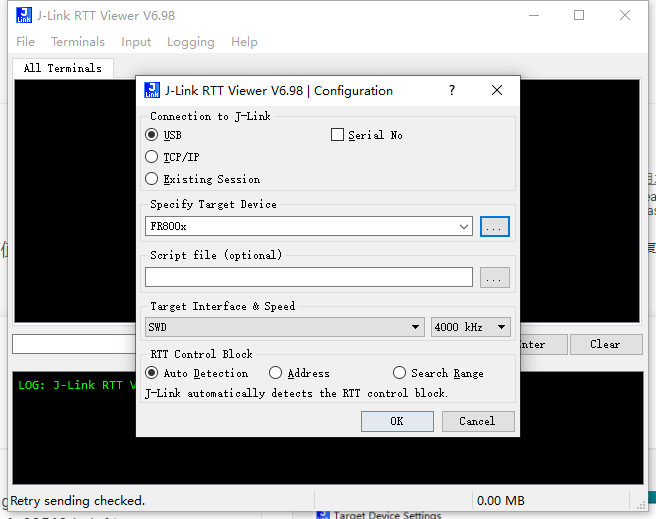The height and width of the screenshot is (519, 656).
Task: Click the green LOG: J-Link RTT text
Action: tap(77, 385)
